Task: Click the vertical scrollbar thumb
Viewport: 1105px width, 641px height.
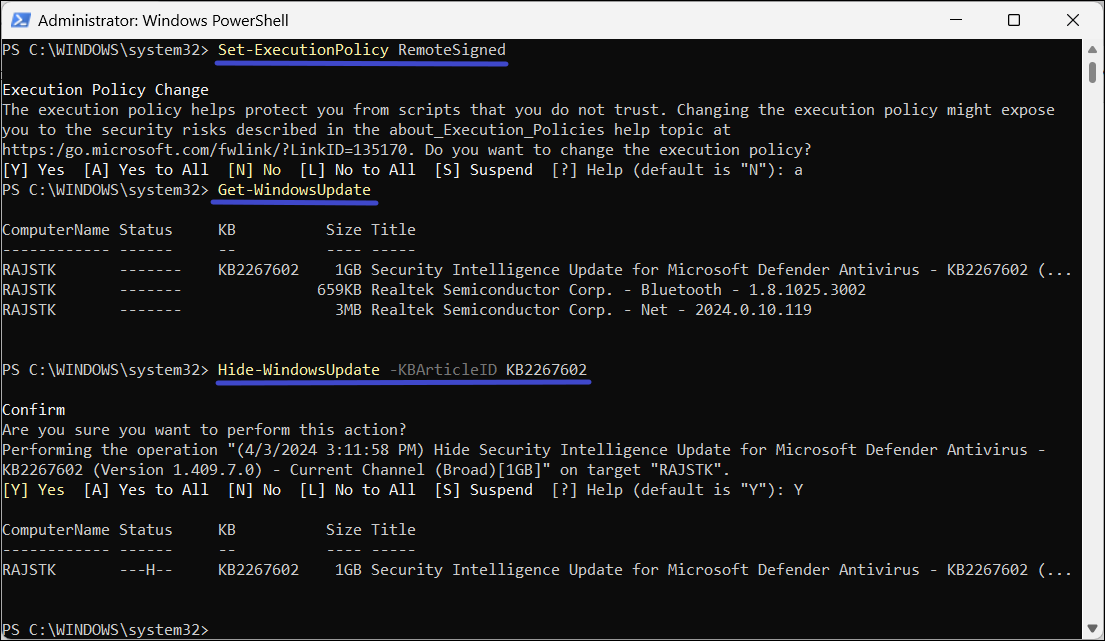Action: click(1093, 74)
